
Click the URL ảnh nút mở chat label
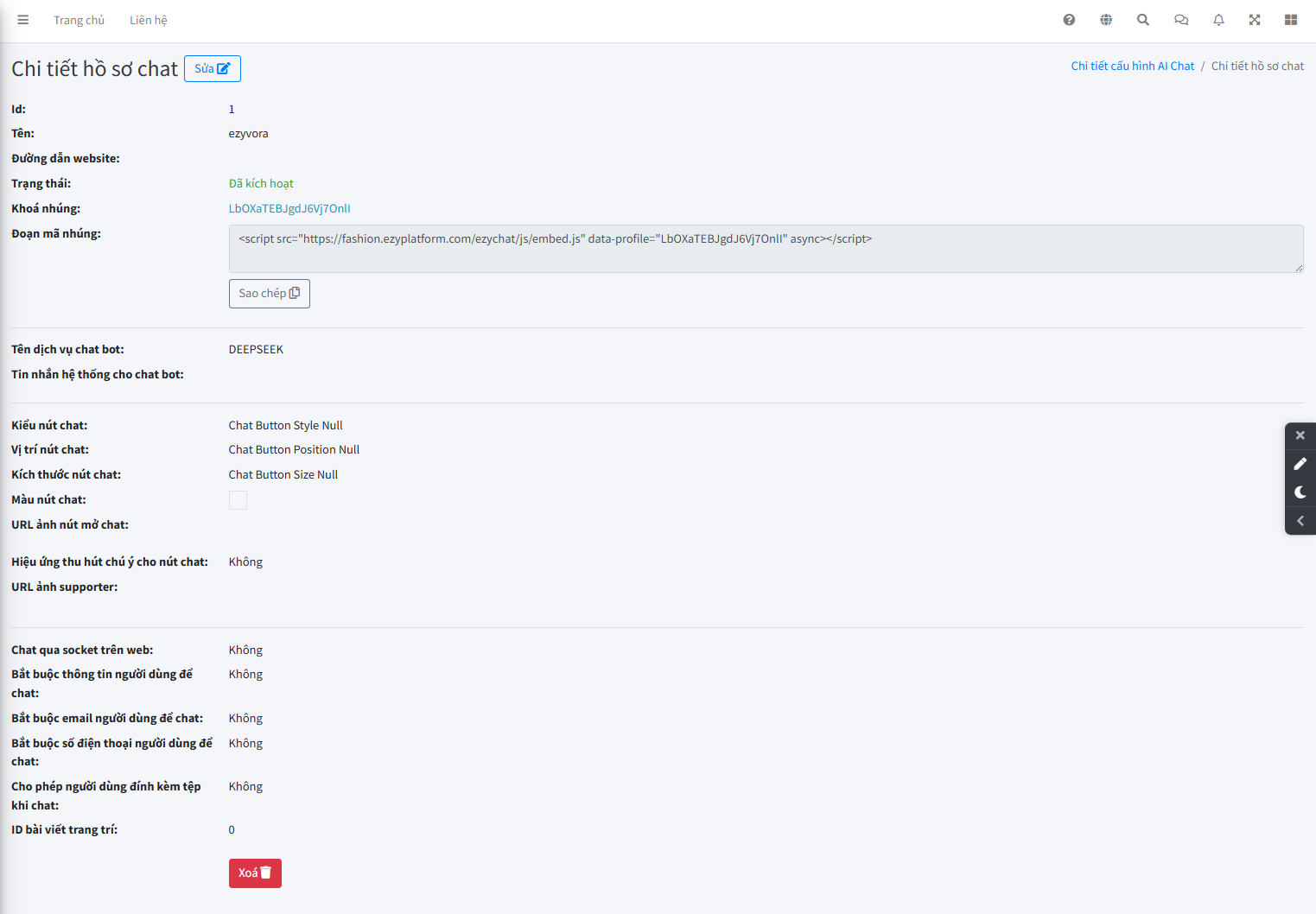point(70,524)
